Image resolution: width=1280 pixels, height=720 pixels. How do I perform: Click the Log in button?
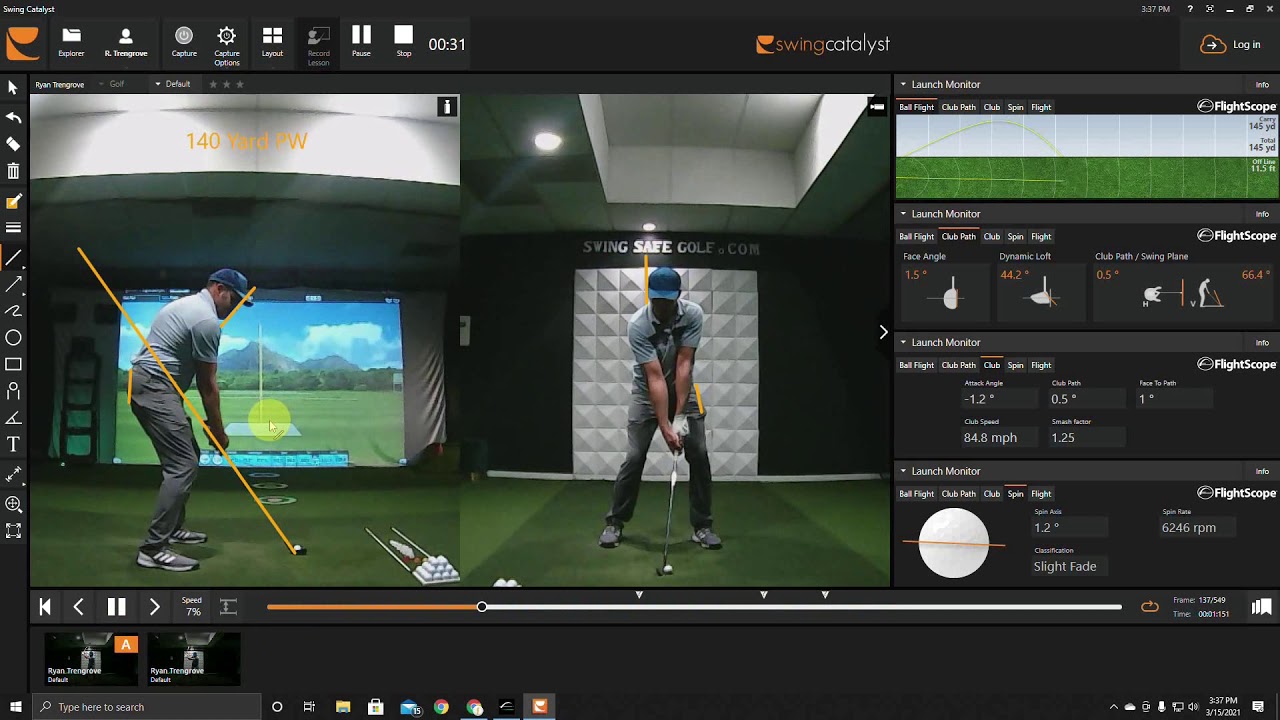click(x=1231, y=45)
